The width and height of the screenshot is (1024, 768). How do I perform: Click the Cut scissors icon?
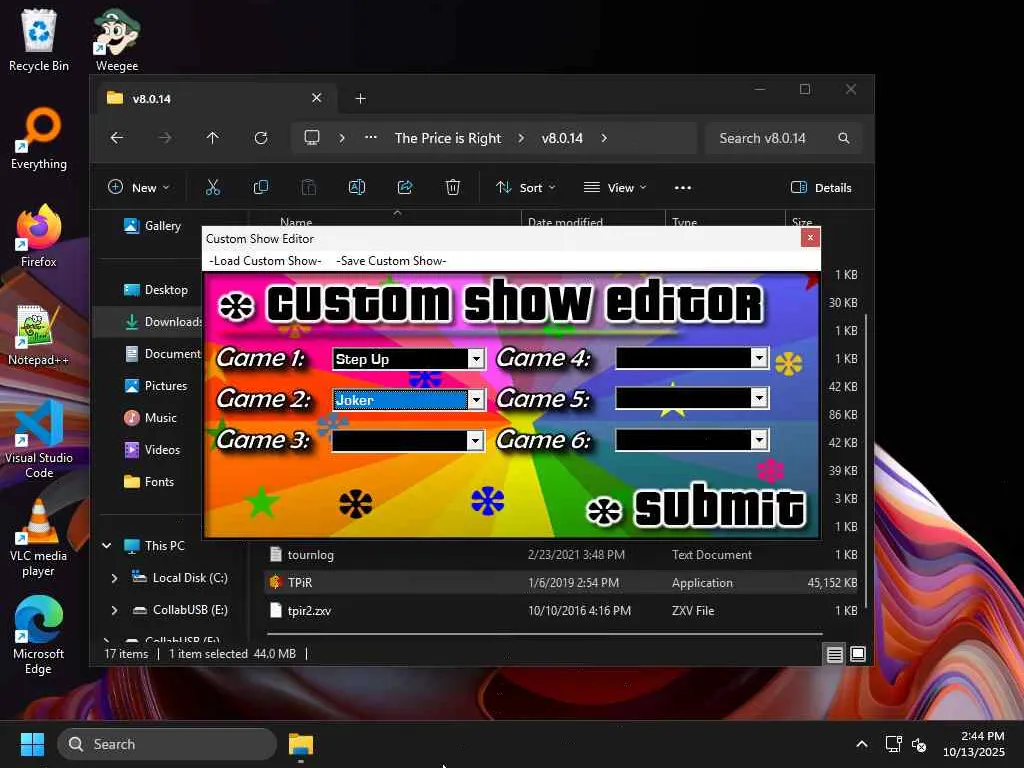[213, 187]
